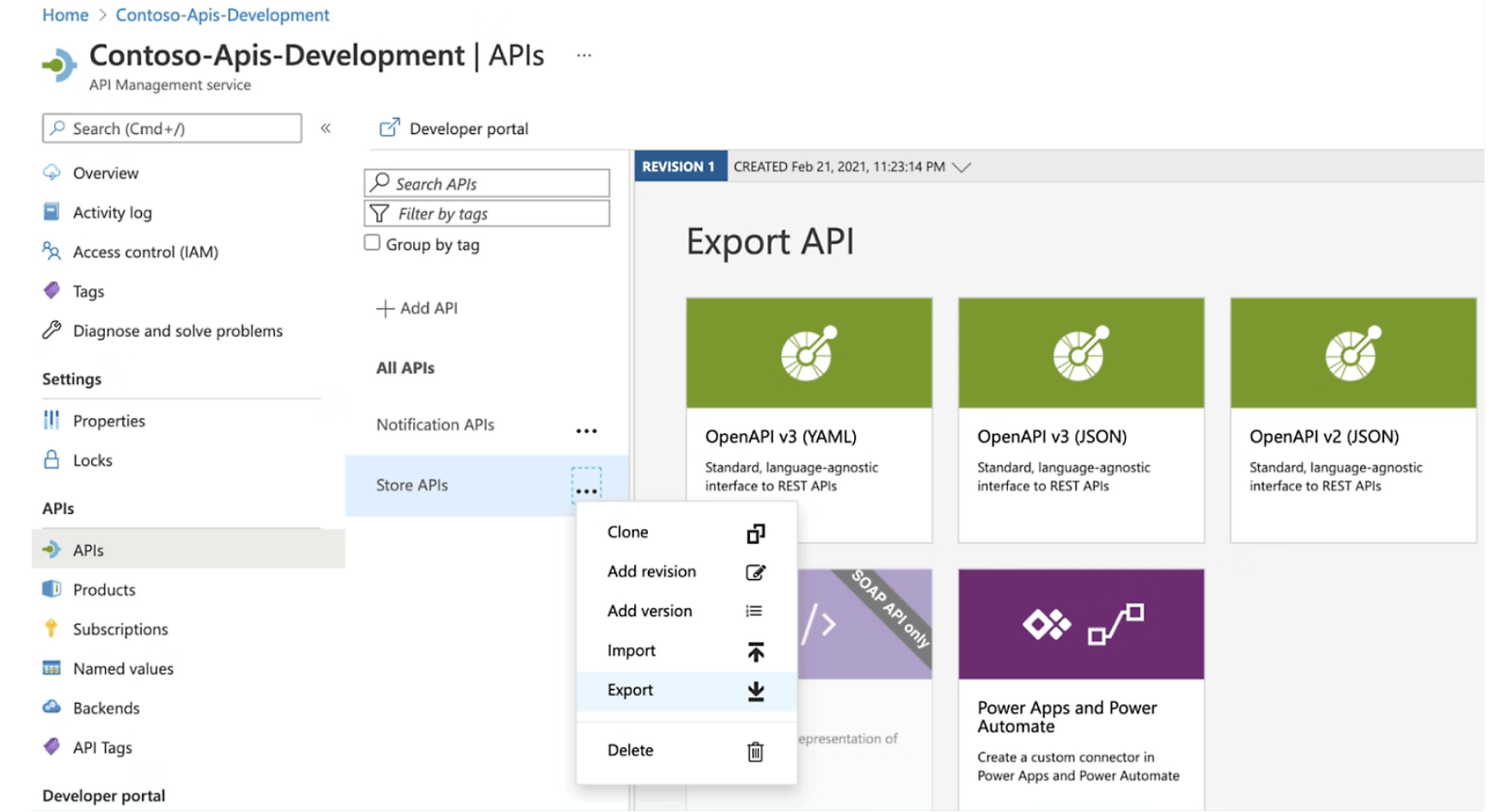Open Products in sidebar

[104, 589]
